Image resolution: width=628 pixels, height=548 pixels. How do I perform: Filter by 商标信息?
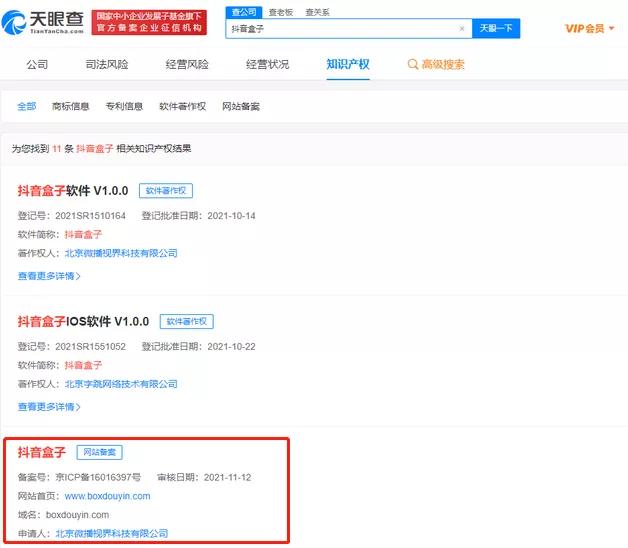[70, 106]
